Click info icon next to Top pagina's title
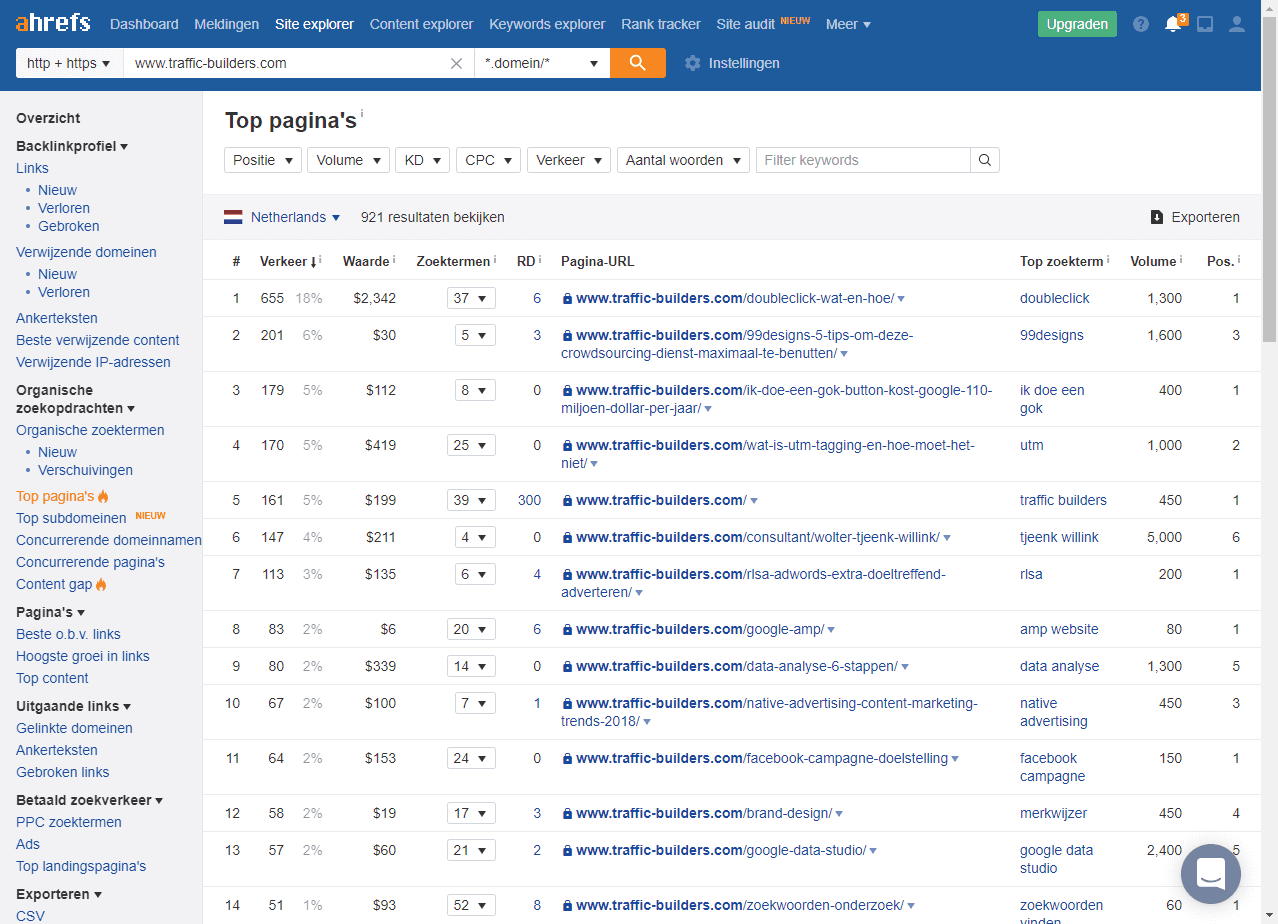The width and height of the screenshot is (1278, 924). [x=362, y=114]
